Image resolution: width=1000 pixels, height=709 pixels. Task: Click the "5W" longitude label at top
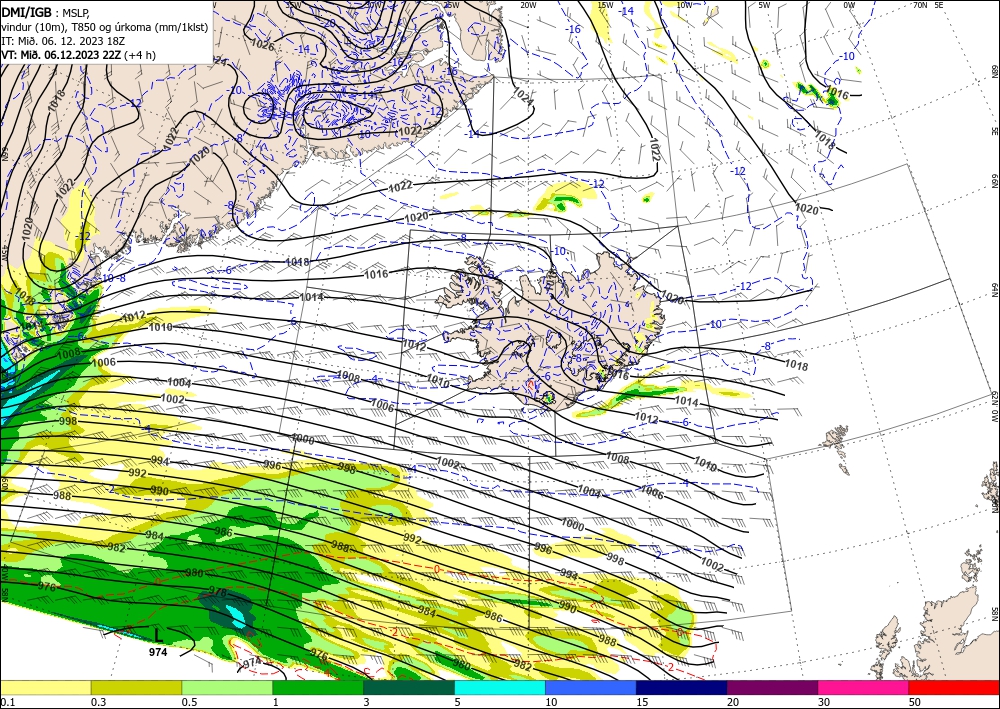765,5
